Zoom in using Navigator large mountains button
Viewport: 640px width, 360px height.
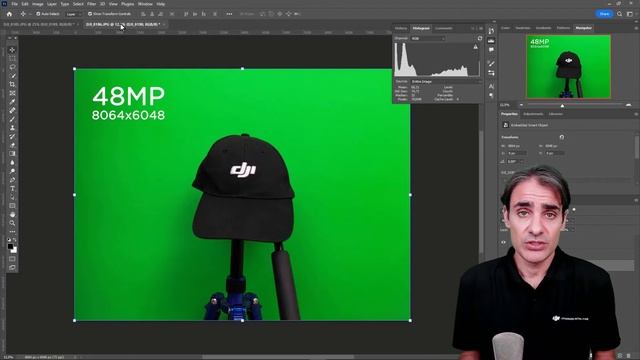[629, 105]
